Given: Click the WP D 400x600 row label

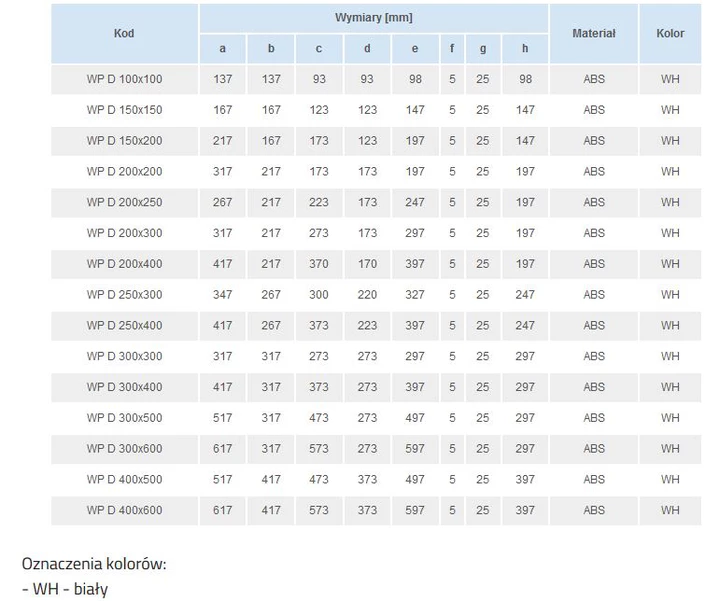Looking at the screenshot, I should [124, 510].
